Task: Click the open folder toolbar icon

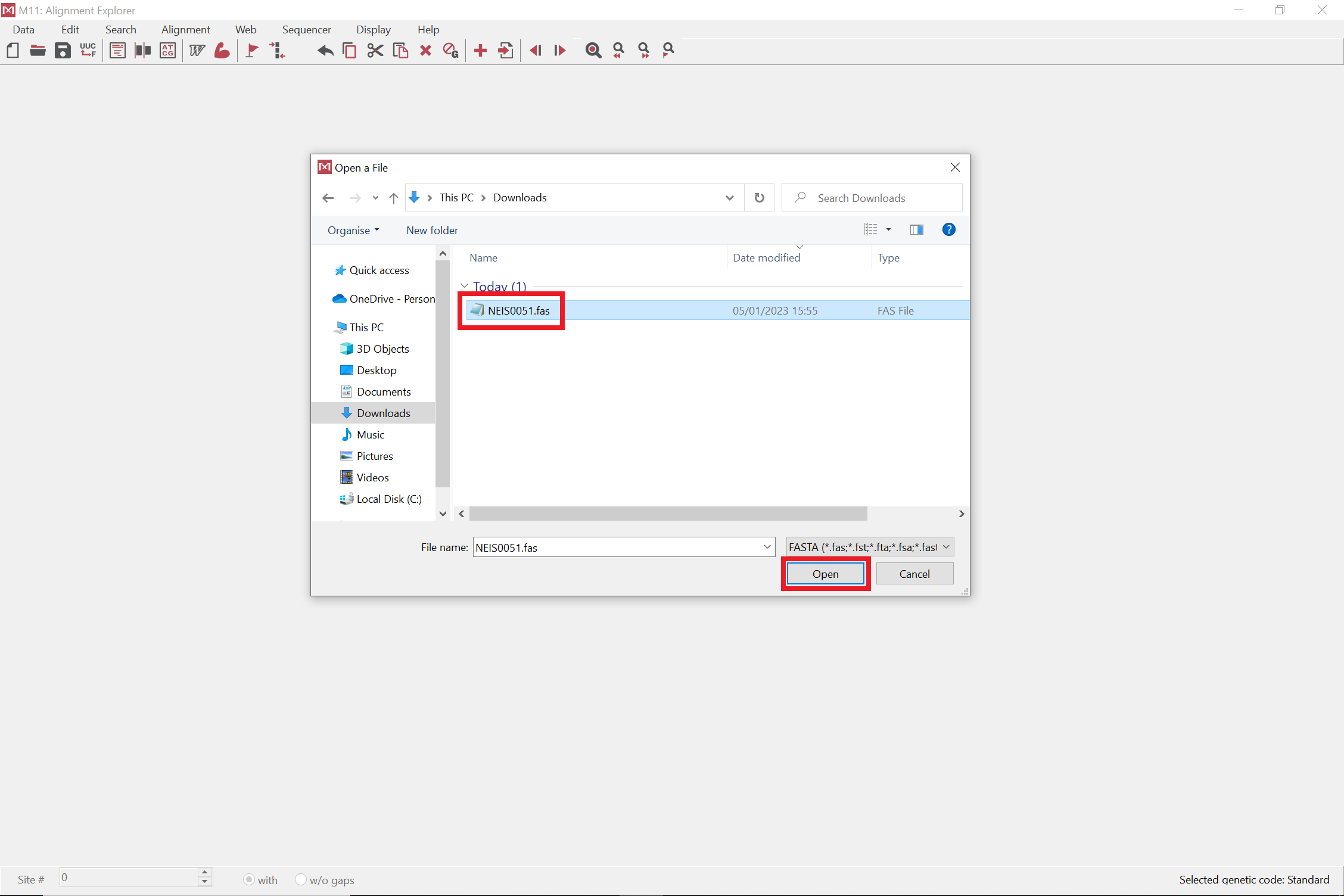Action: tap(38, 51)
